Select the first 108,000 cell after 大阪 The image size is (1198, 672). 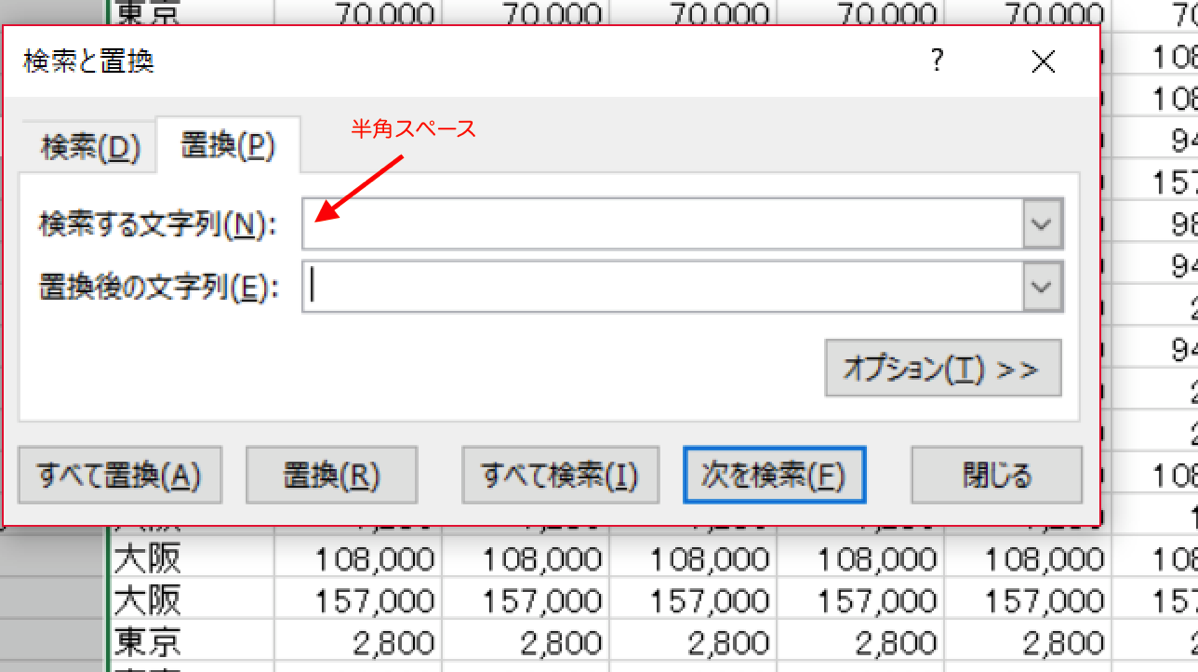pos(358,558)
